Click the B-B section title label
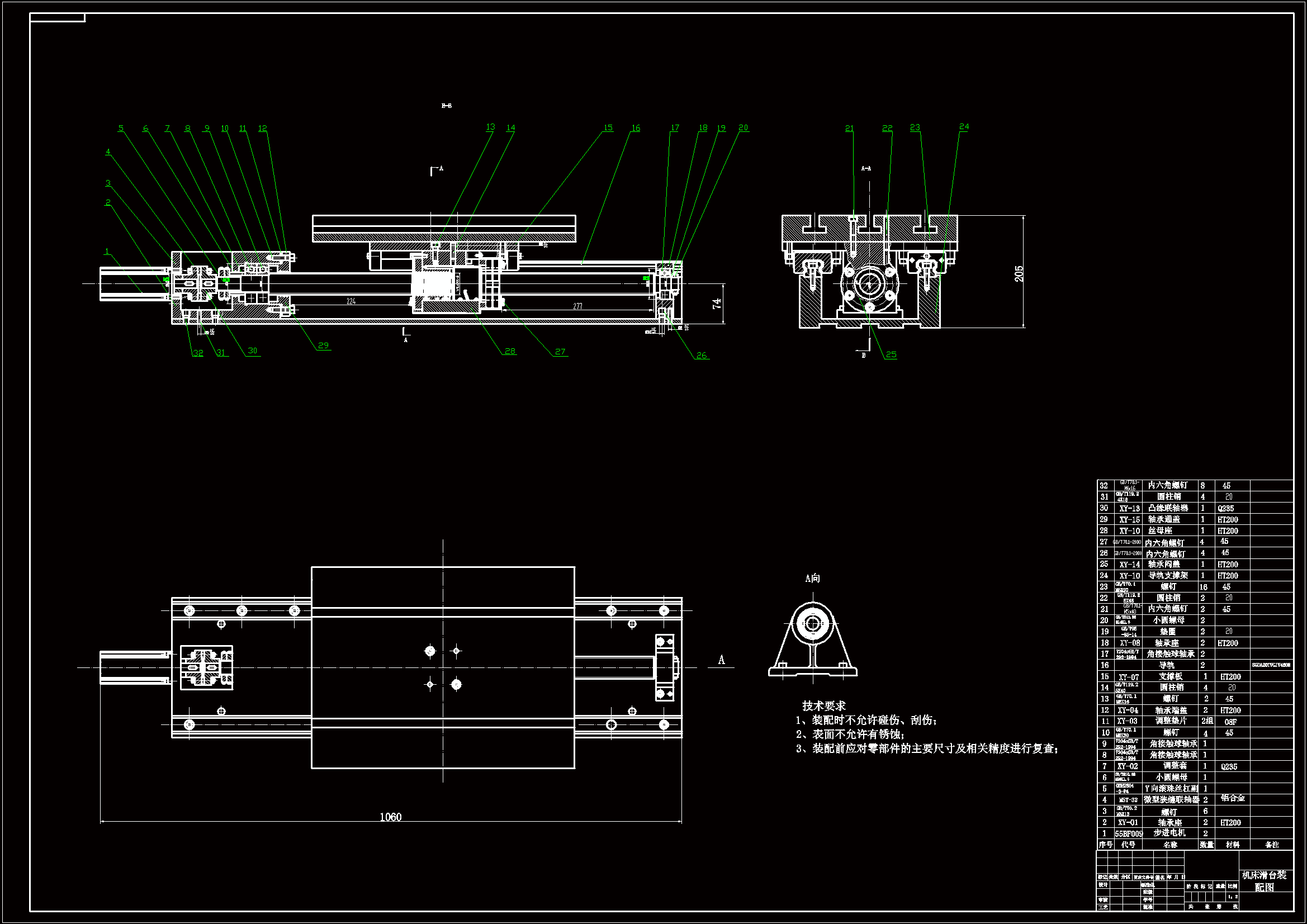Screen dimensions: 1307x924 [447, 106]
